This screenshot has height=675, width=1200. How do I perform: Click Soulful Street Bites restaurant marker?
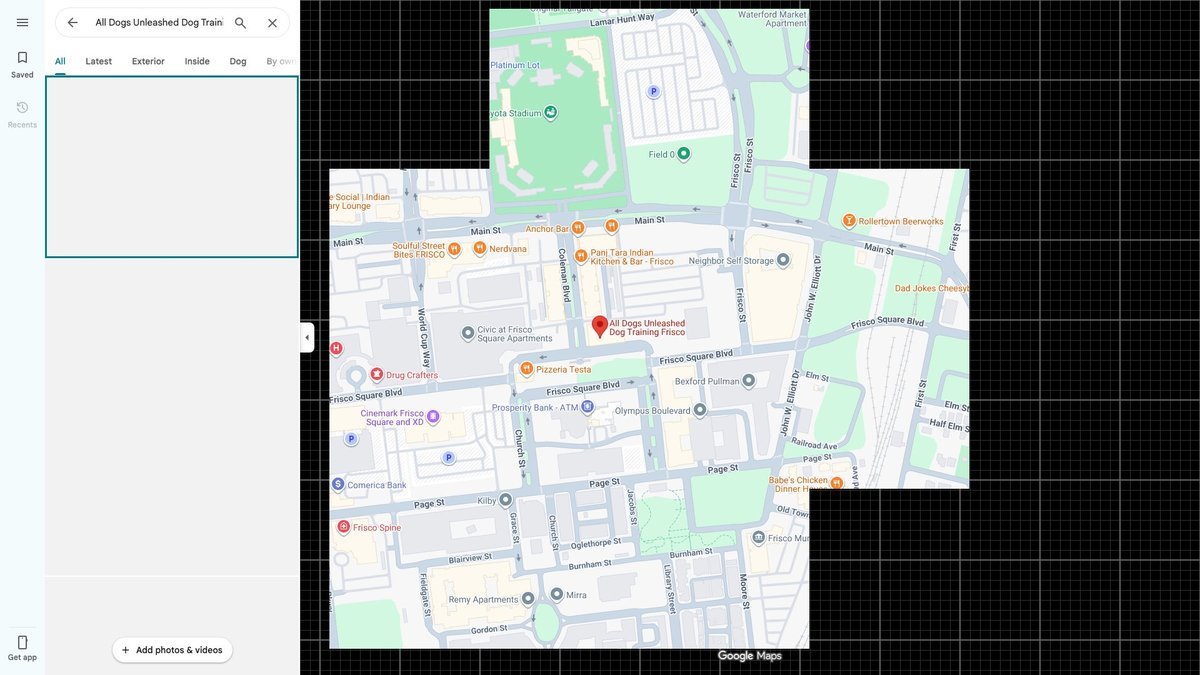point(454,249)
